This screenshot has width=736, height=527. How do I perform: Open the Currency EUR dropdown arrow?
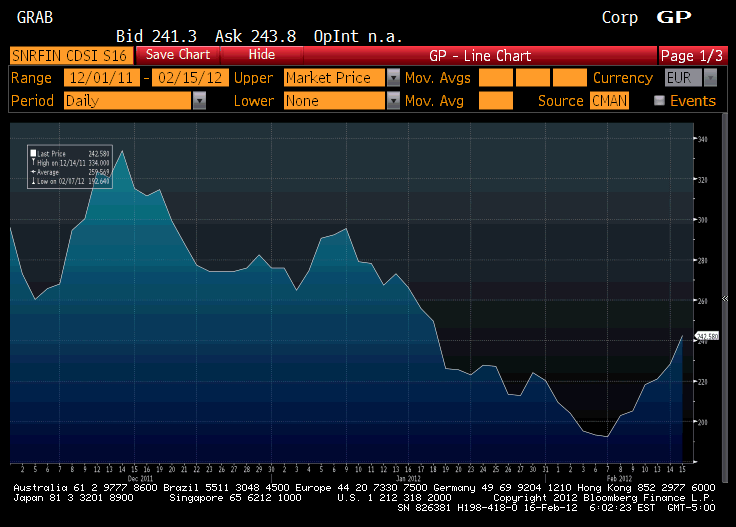710,77
